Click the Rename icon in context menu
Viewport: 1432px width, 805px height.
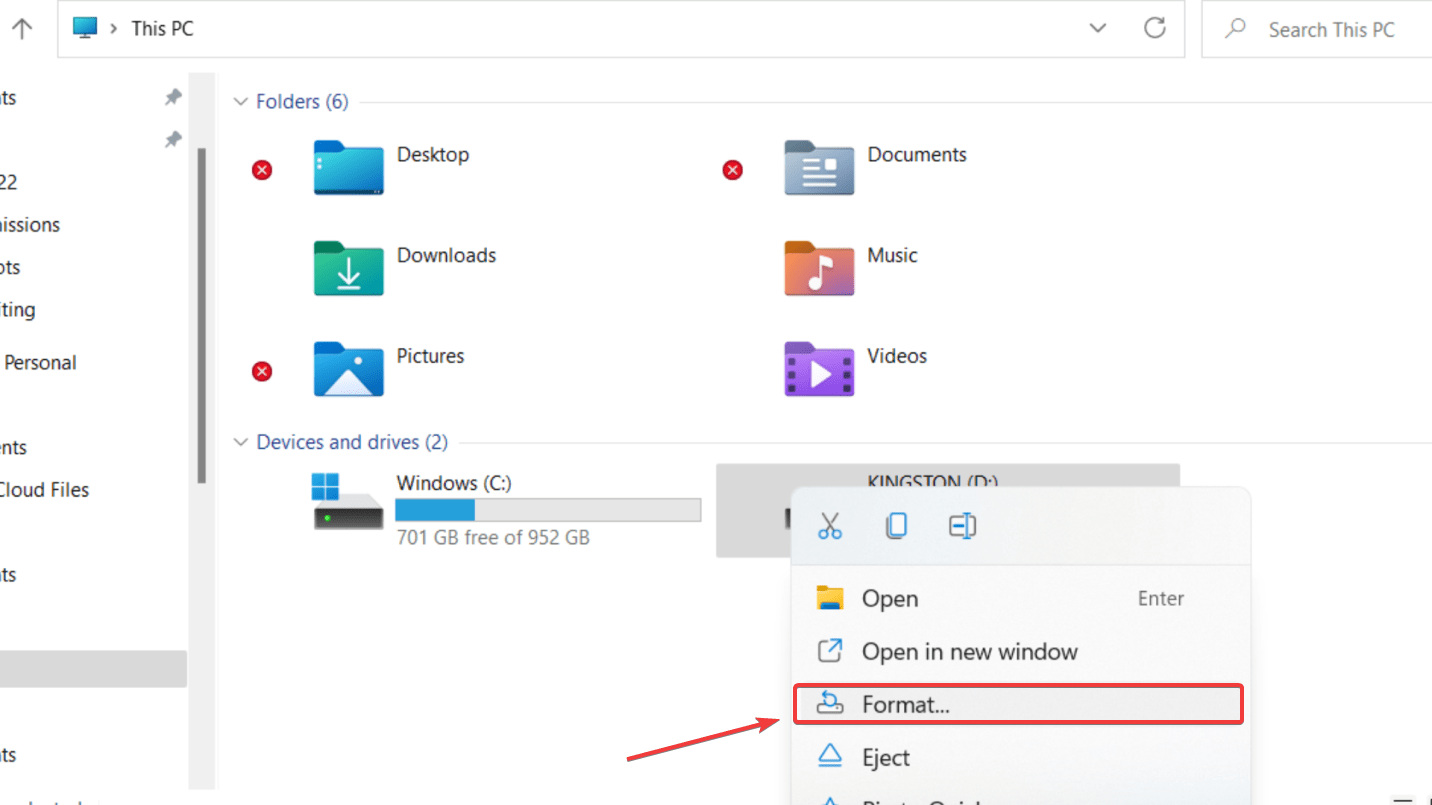(x=962, y=526)
